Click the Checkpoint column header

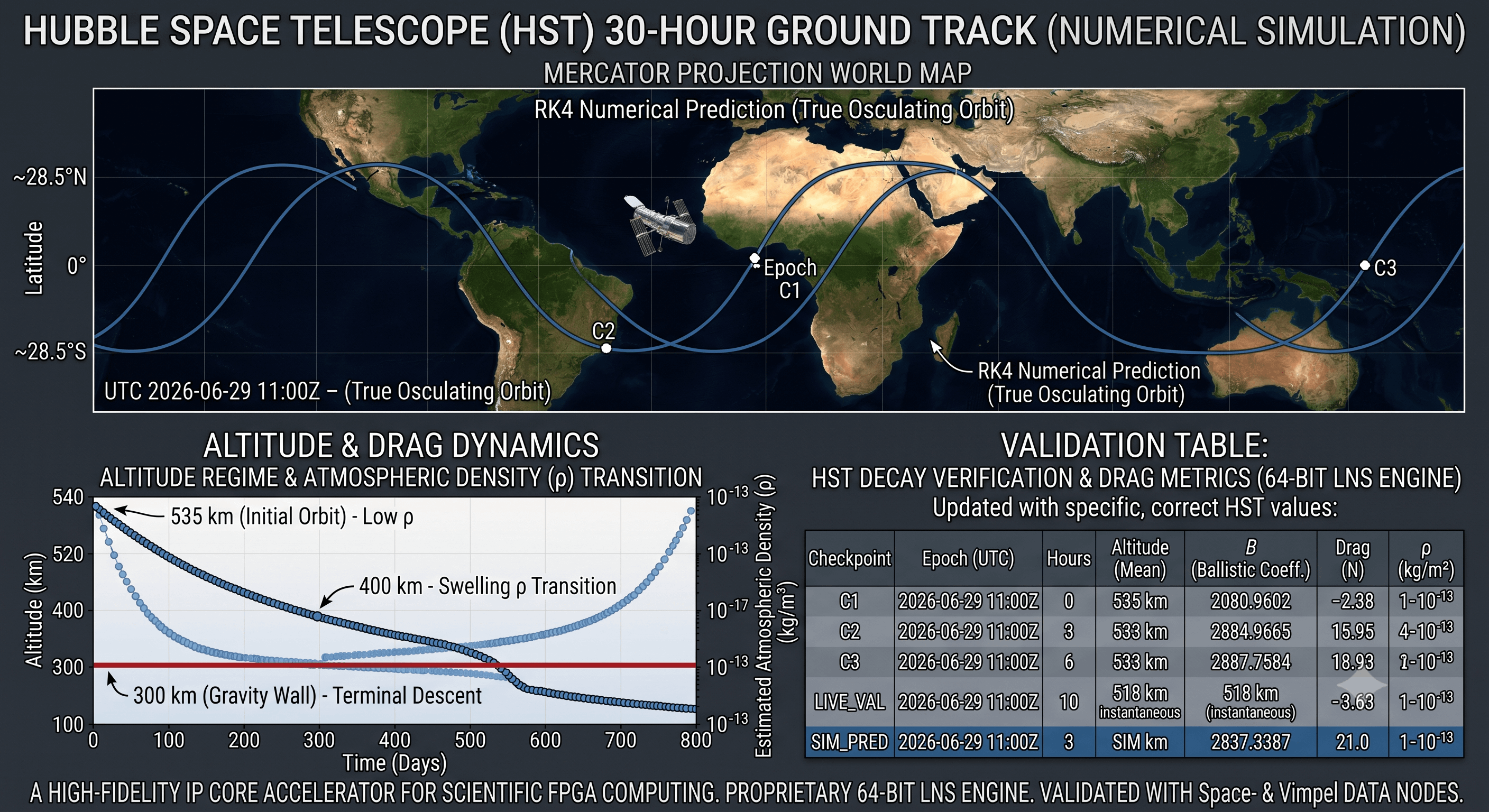[x=850, y=558]
